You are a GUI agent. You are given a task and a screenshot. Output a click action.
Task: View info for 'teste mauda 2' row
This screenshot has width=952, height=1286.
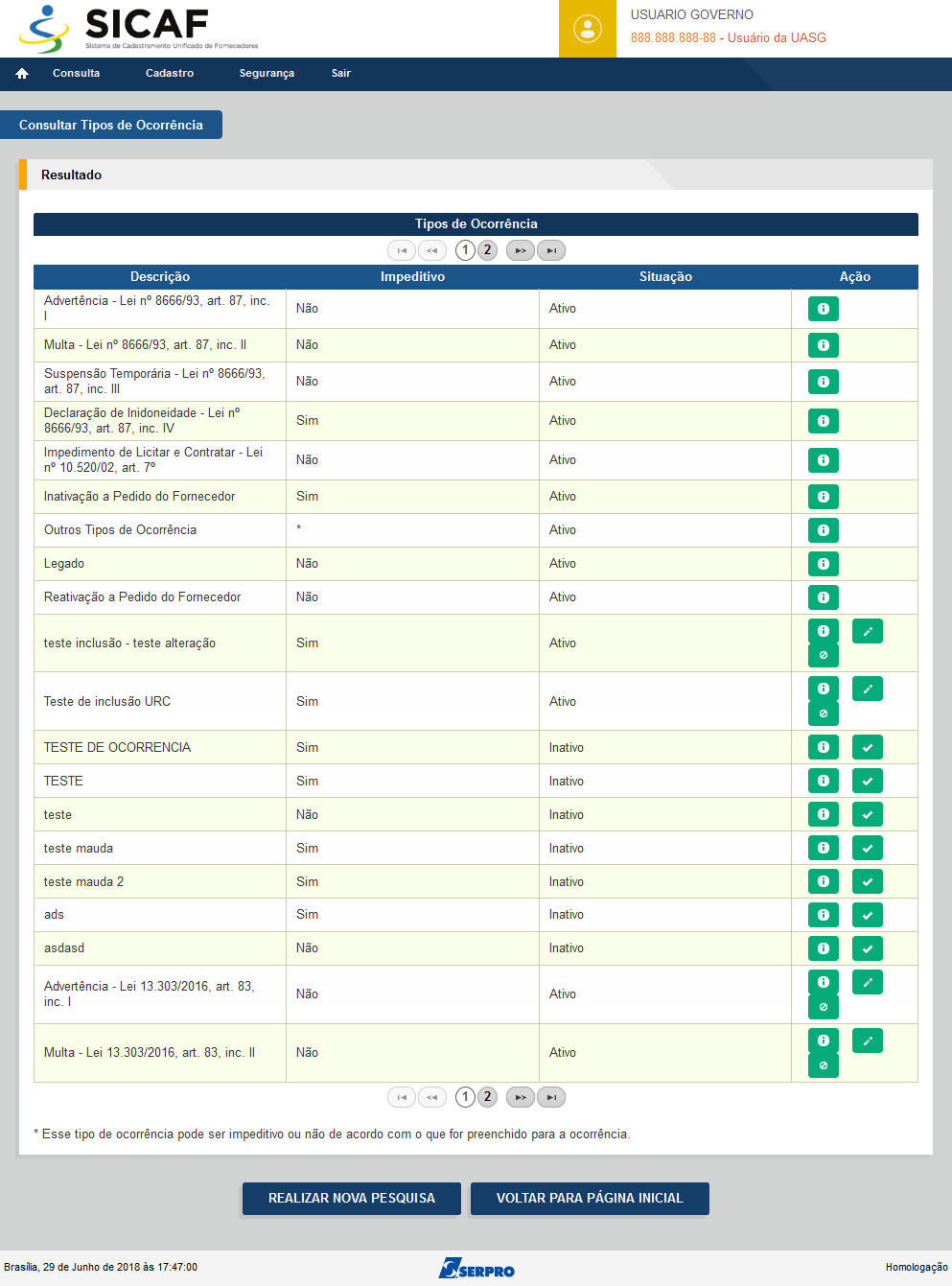(824, 881)
